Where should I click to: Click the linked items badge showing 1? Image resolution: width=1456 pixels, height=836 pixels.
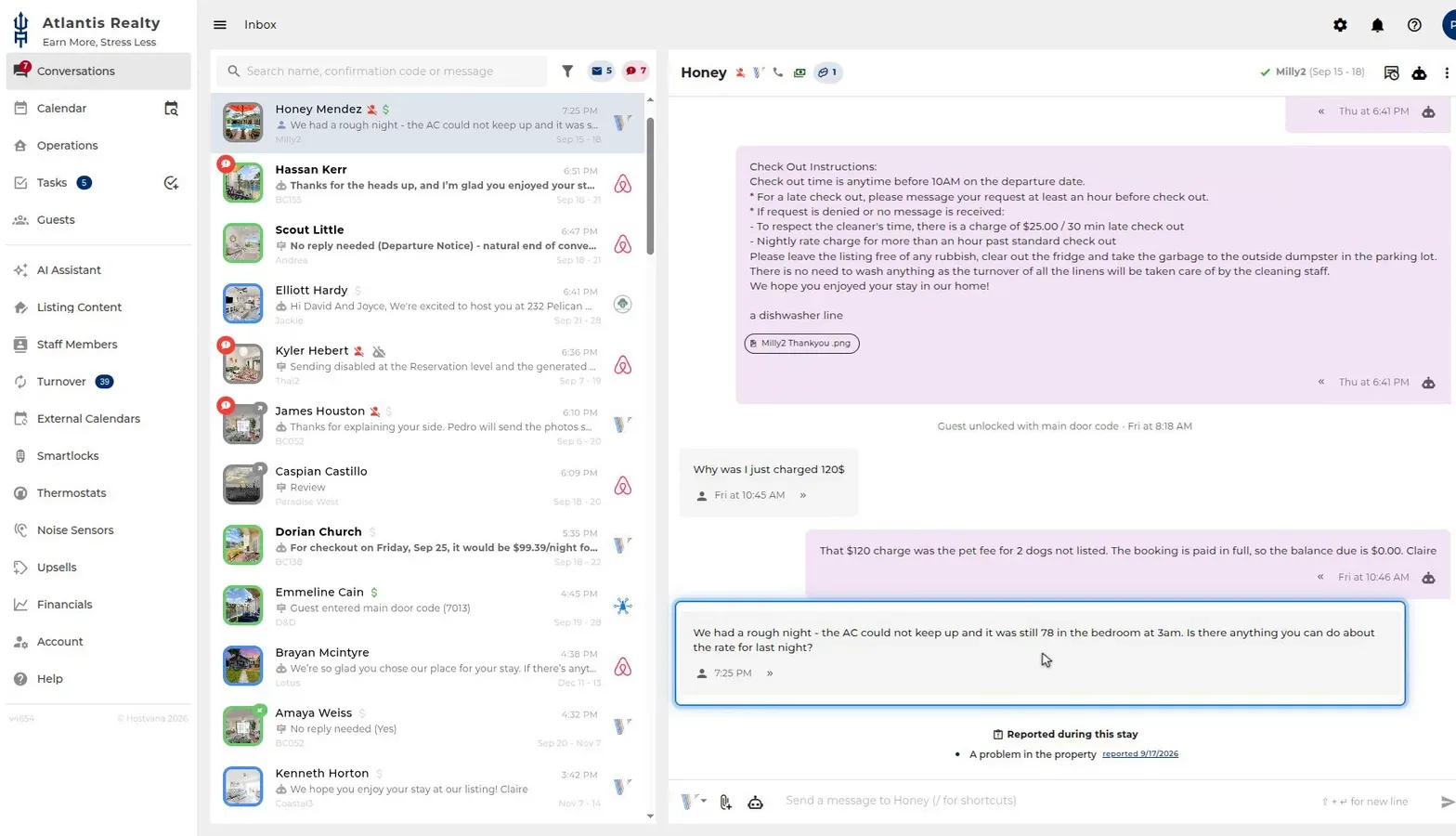click(827, 72)
